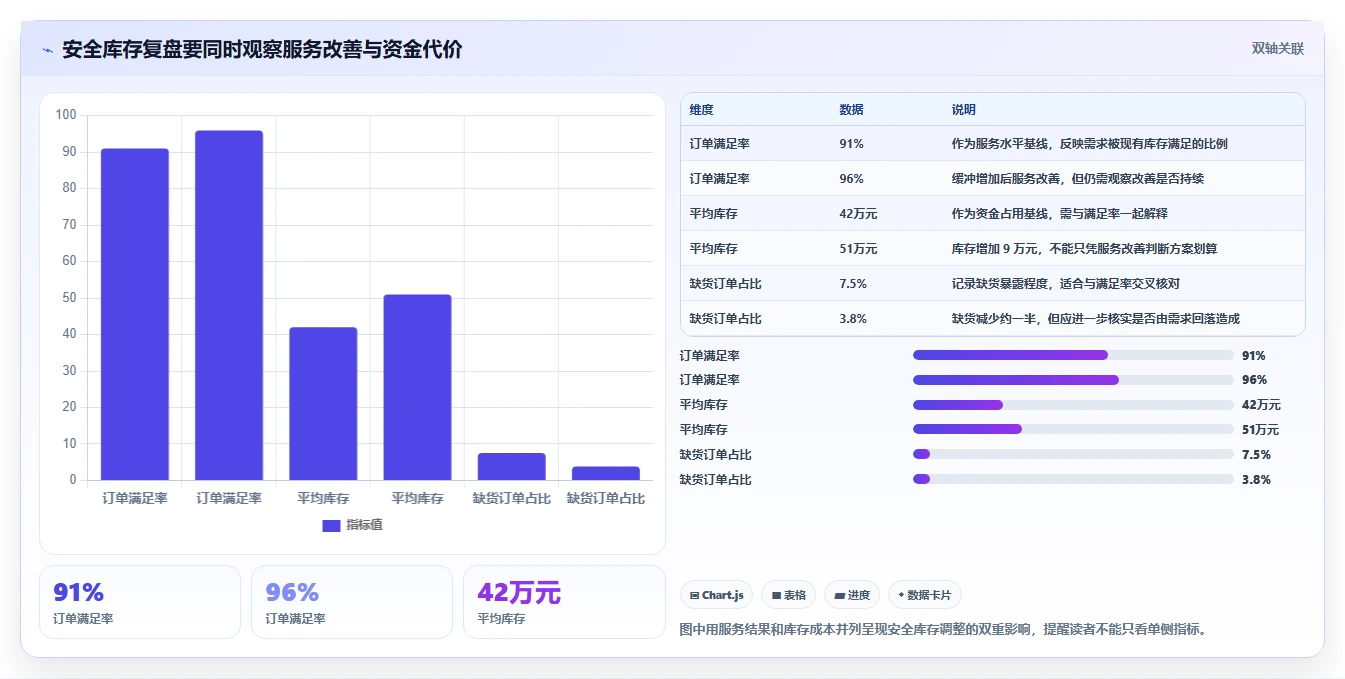Select the 进度 chip
This screenshot has height=679, width=1345.
[x=852, y=595]
